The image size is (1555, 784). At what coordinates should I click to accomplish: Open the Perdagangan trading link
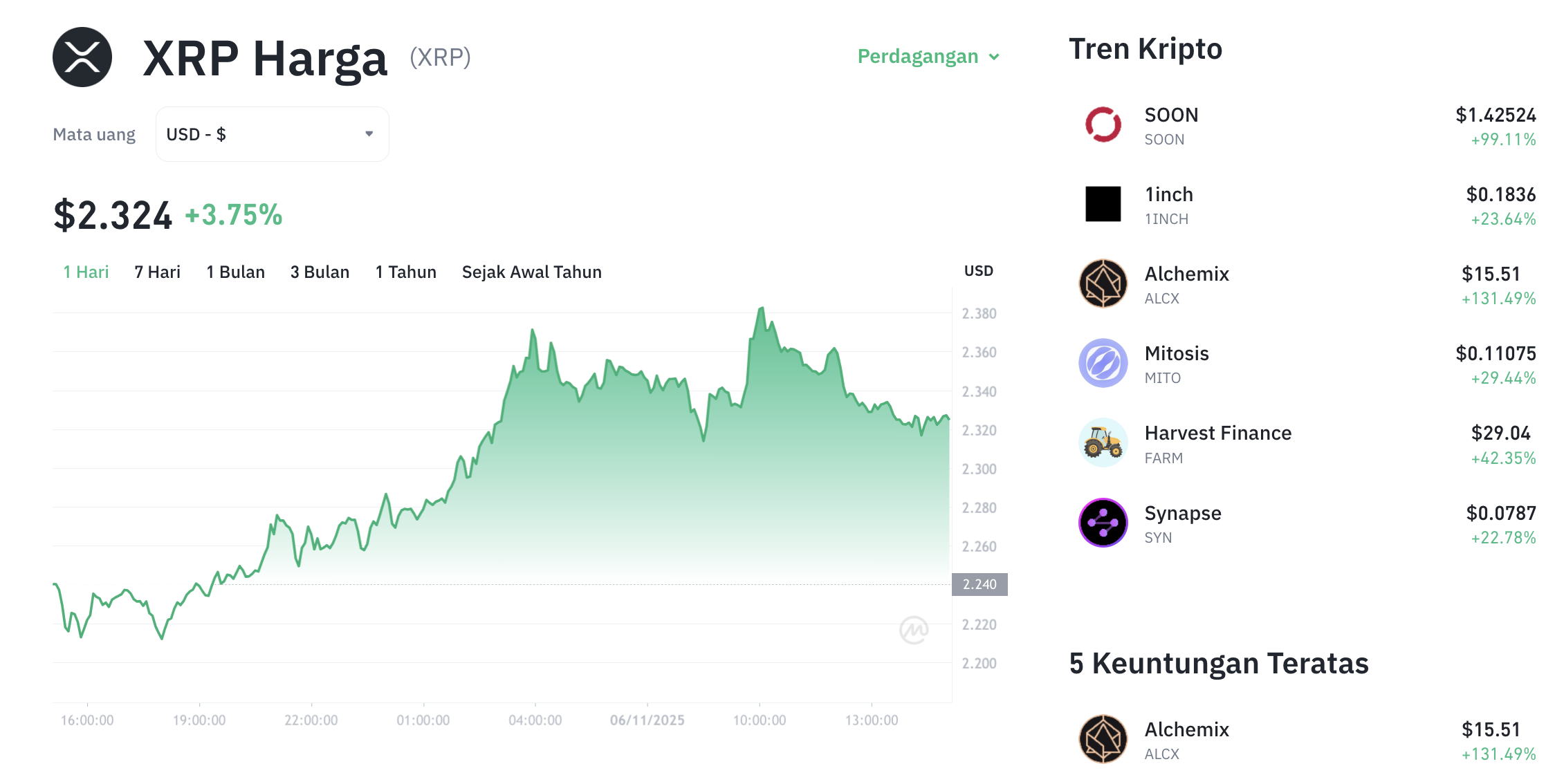tap(918, 57)
